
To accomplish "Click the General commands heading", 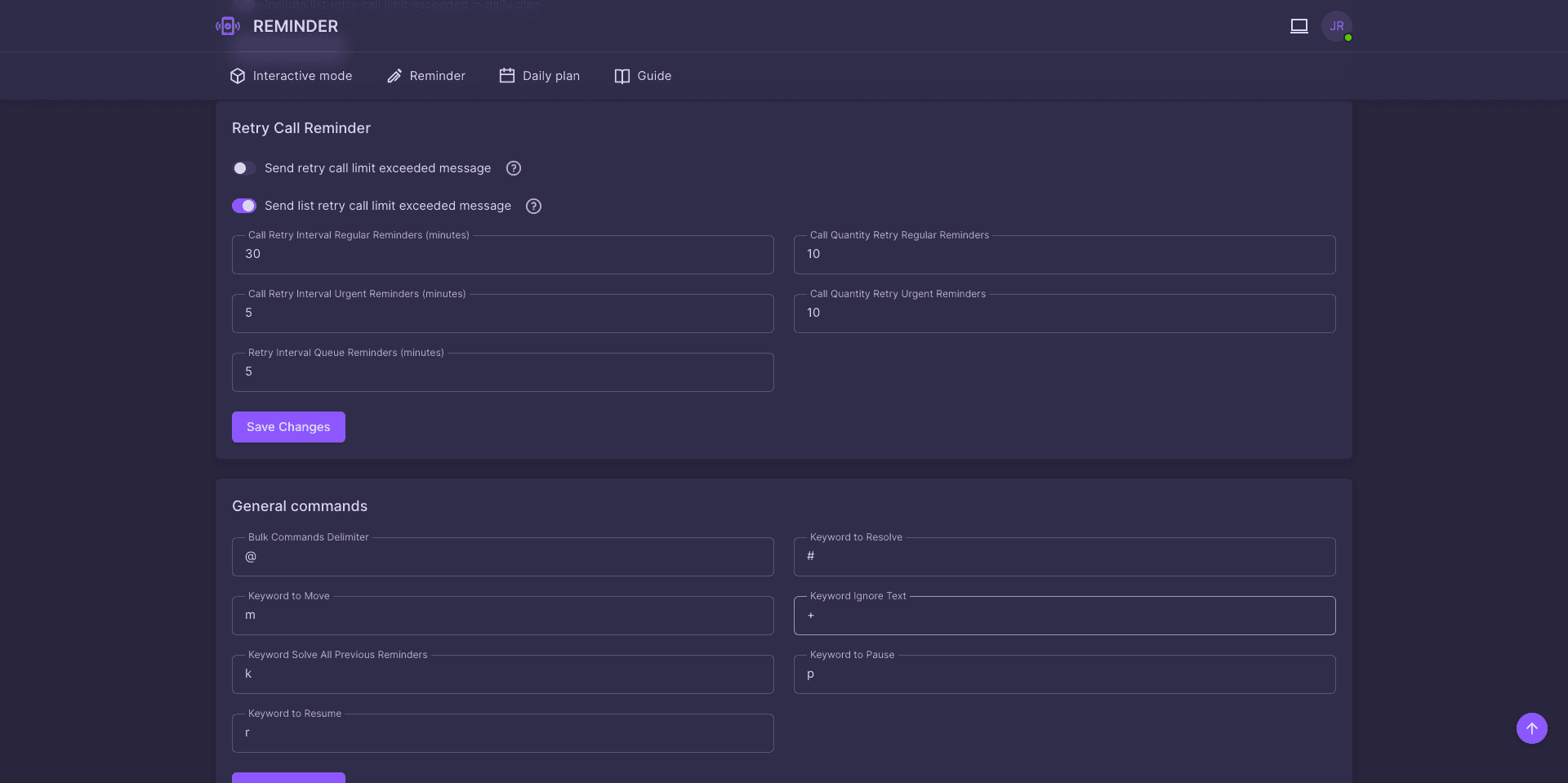I will coord(300,506).
